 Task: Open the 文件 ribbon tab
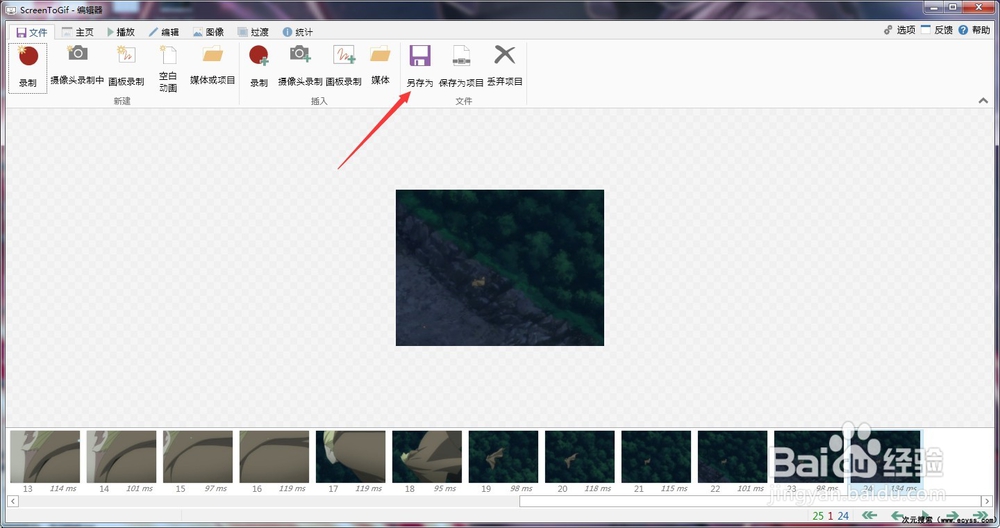click(32, 32)
